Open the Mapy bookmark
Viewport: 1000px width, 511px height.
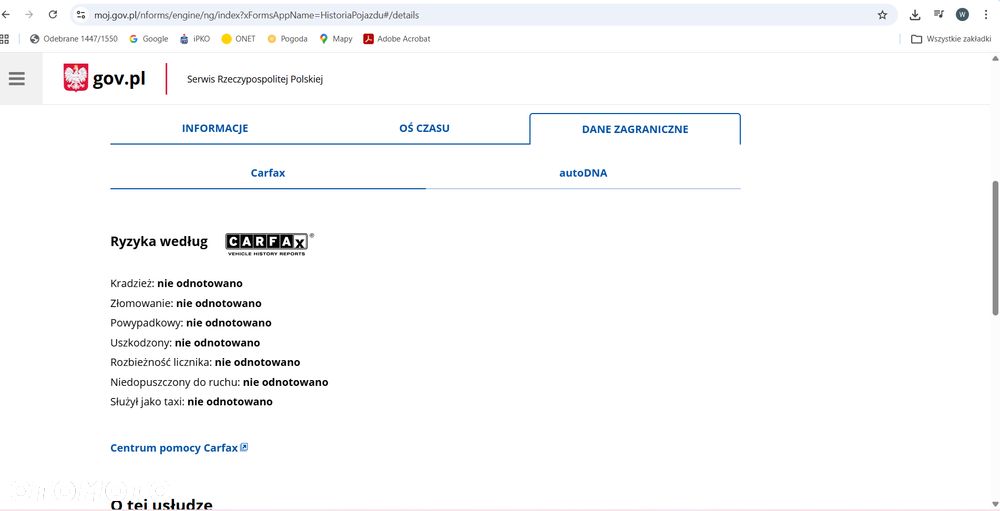pos(336,39)
